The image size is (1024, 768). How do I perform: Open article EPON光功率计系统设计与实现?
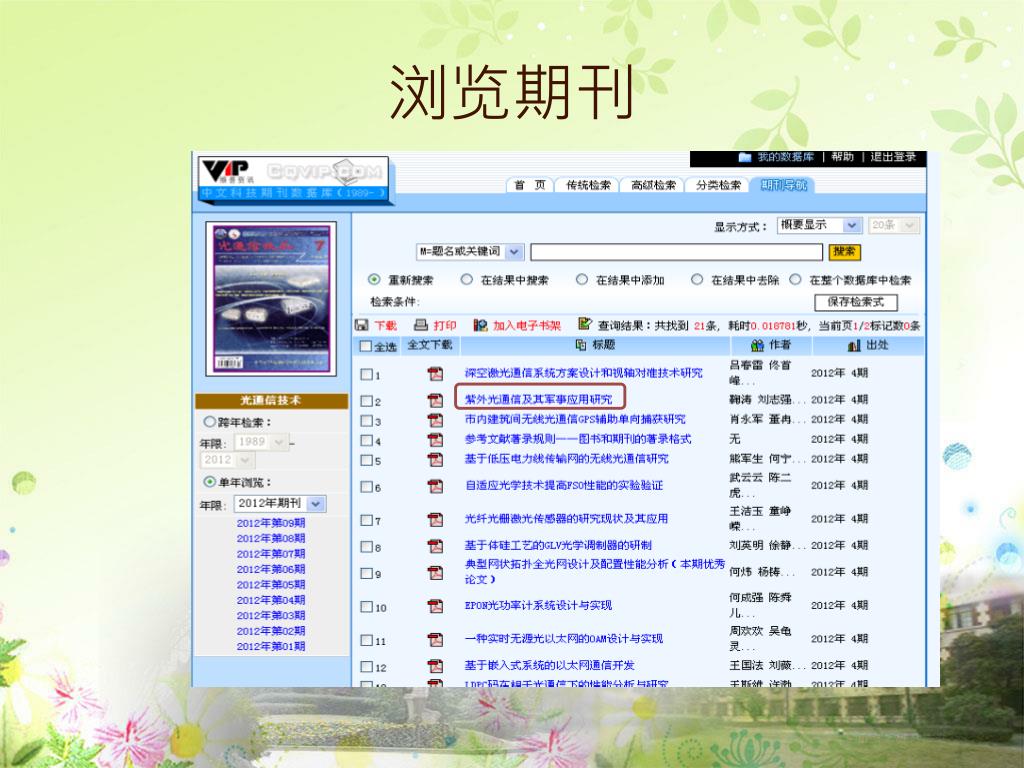pyautogui.click(x=538, y=605)
